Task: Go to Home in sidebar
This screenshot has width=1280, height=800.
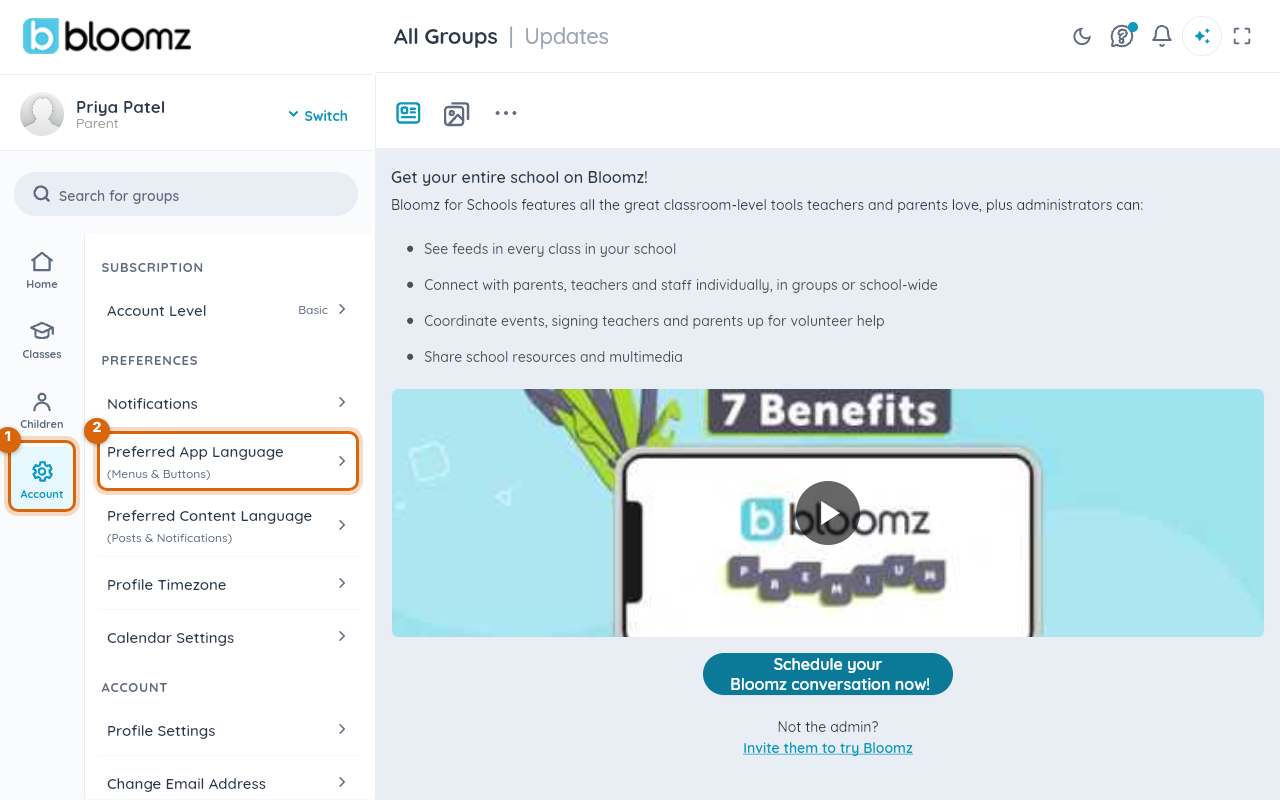Action: point(42,270)
